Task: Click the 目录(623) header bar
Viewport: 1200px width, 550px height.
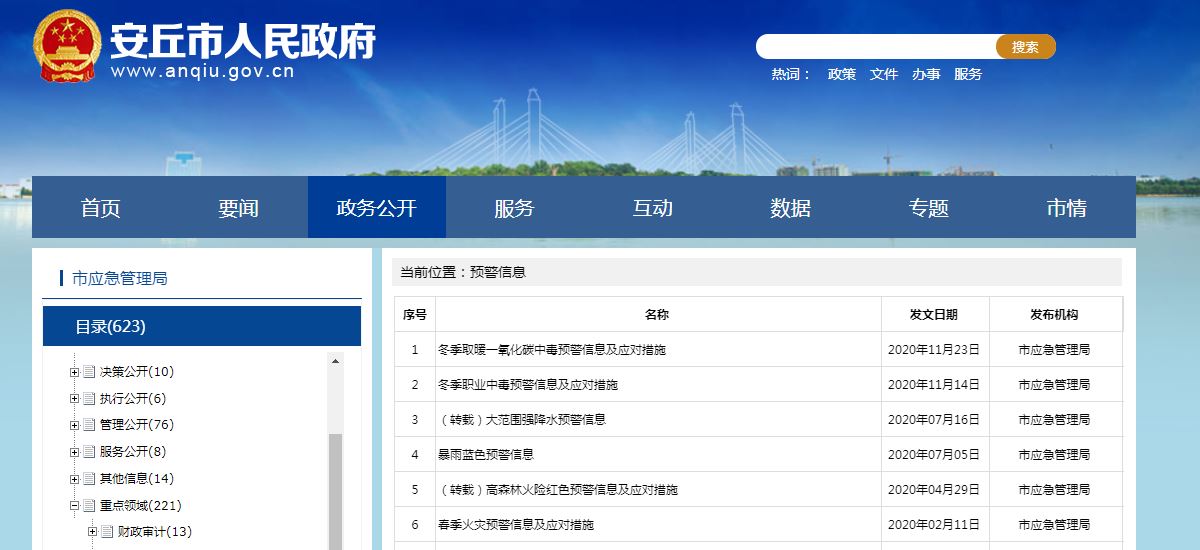Action: (x=202, y=327)
